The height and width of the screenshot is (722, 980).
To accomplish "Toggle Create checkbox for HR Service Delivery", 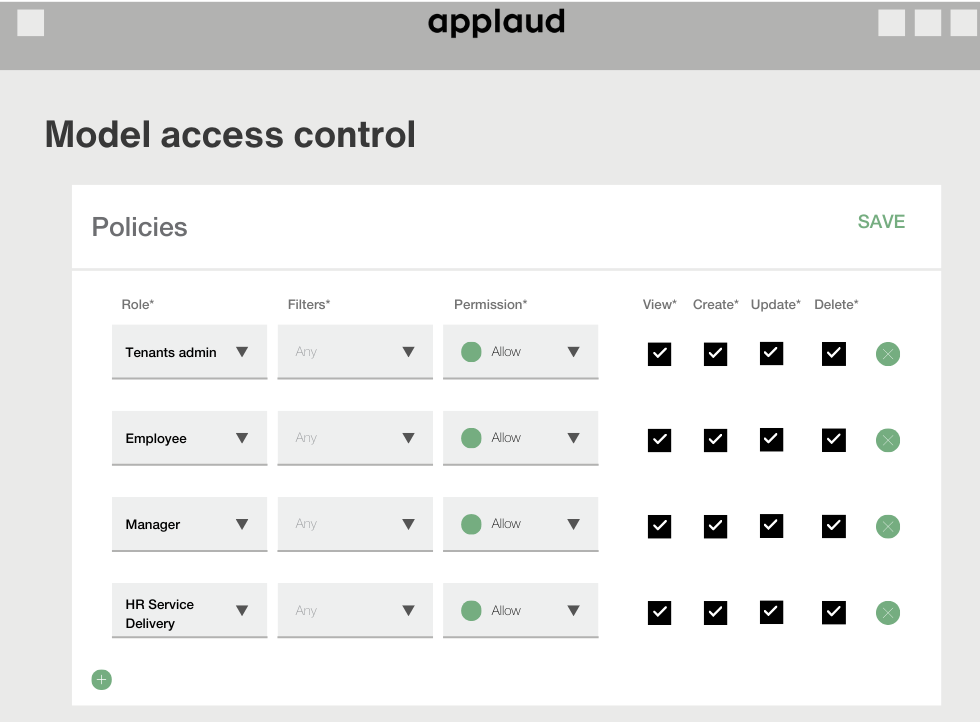I will click(715, 613).
